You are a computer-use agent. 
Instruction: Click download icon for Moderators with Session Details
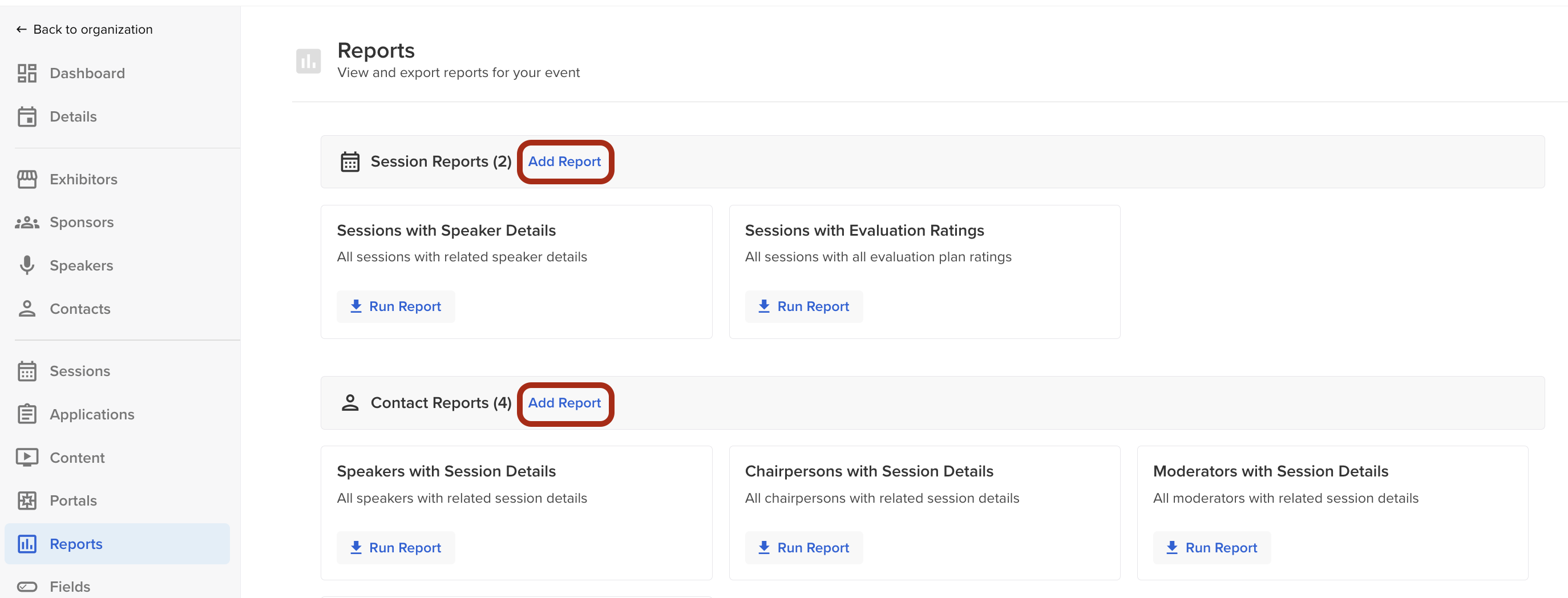[1172, 547]
